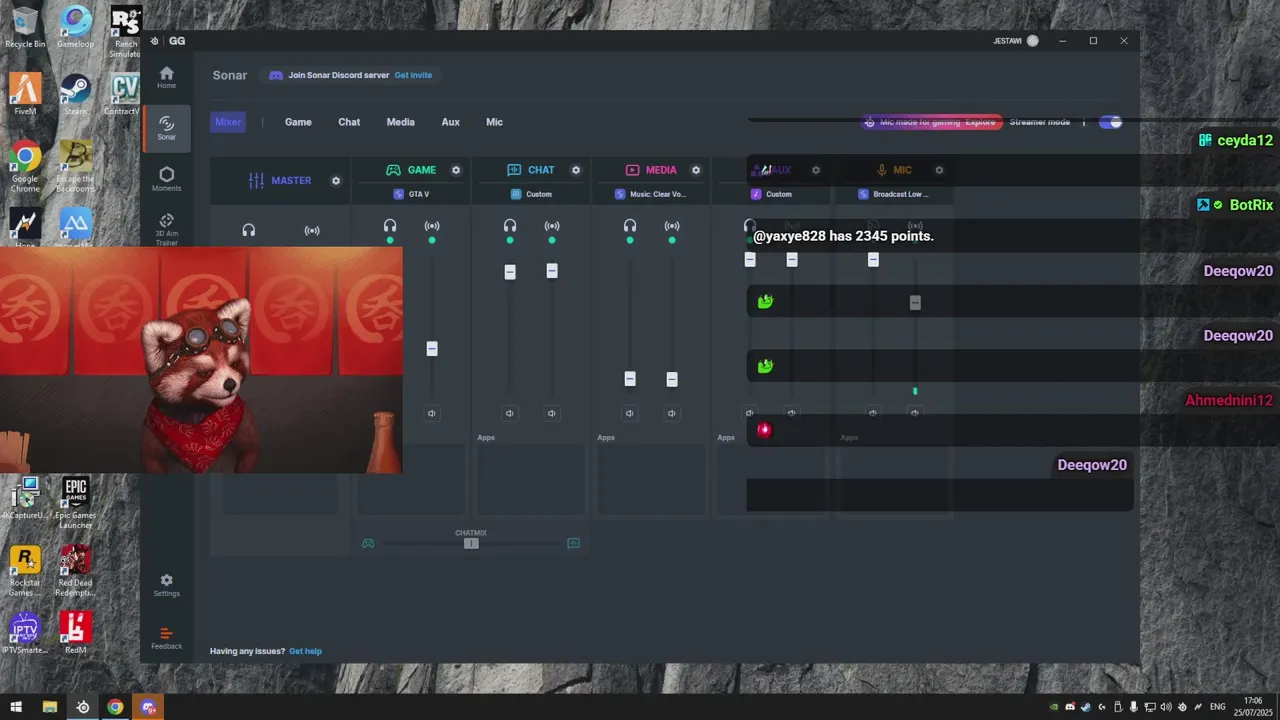
Task: Open the taskbar clock and date
Action: (x=1254, y=707)
